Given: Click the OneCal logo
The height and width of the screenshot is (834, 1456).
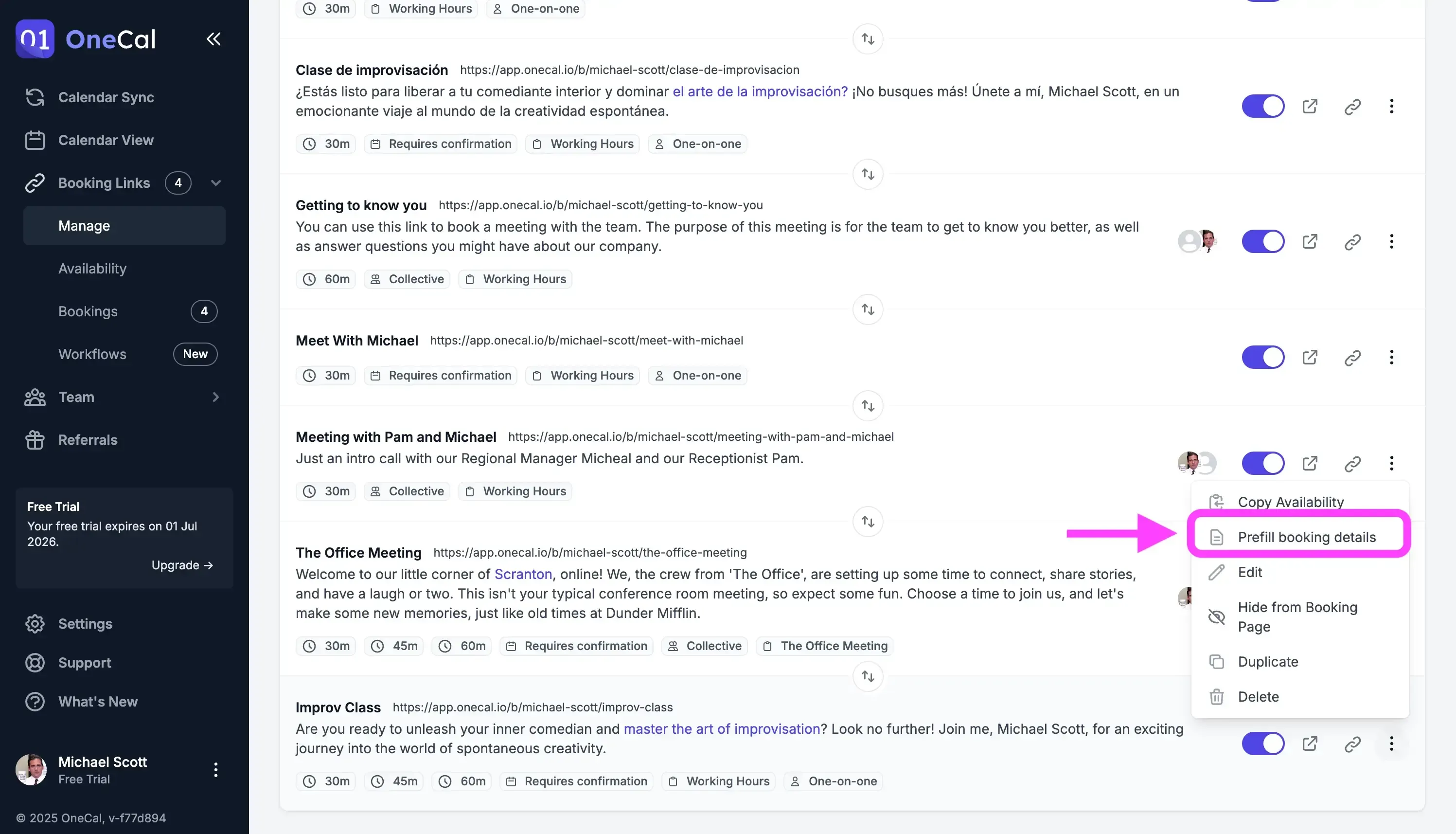Looking at the screenshot, I should pos(86,39).
